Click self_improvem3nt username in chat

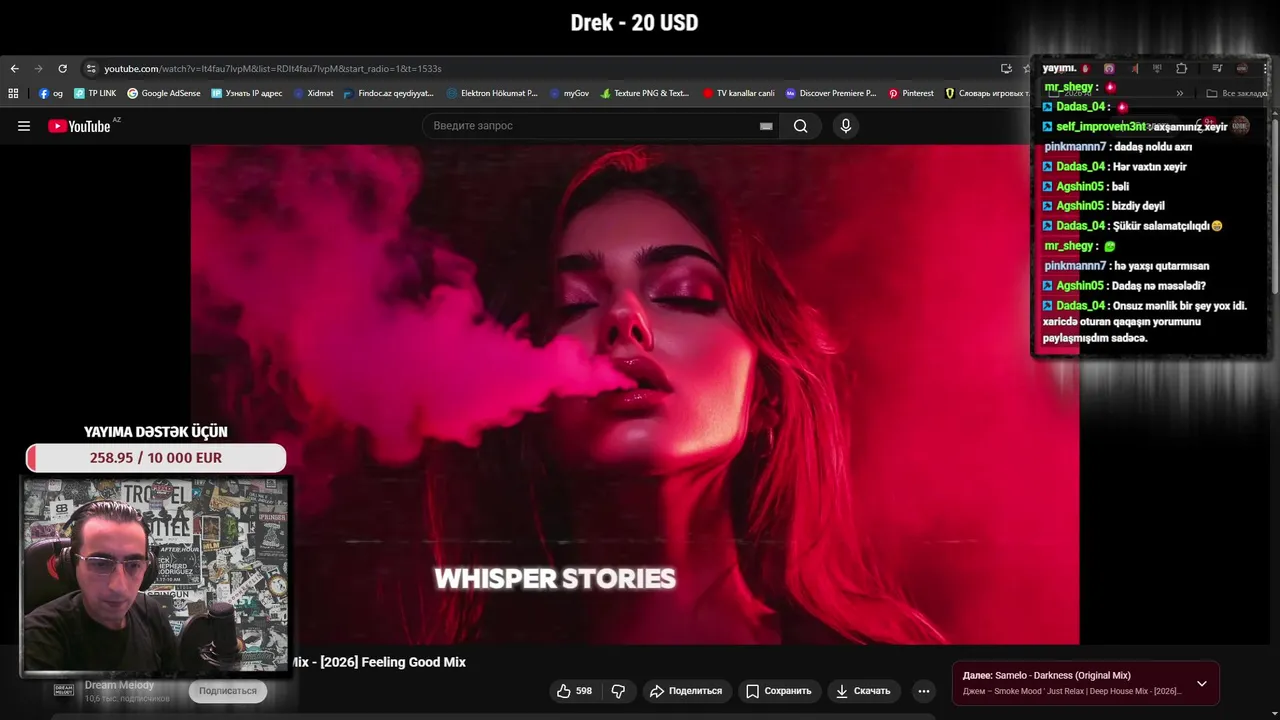tap(1101, 127)
